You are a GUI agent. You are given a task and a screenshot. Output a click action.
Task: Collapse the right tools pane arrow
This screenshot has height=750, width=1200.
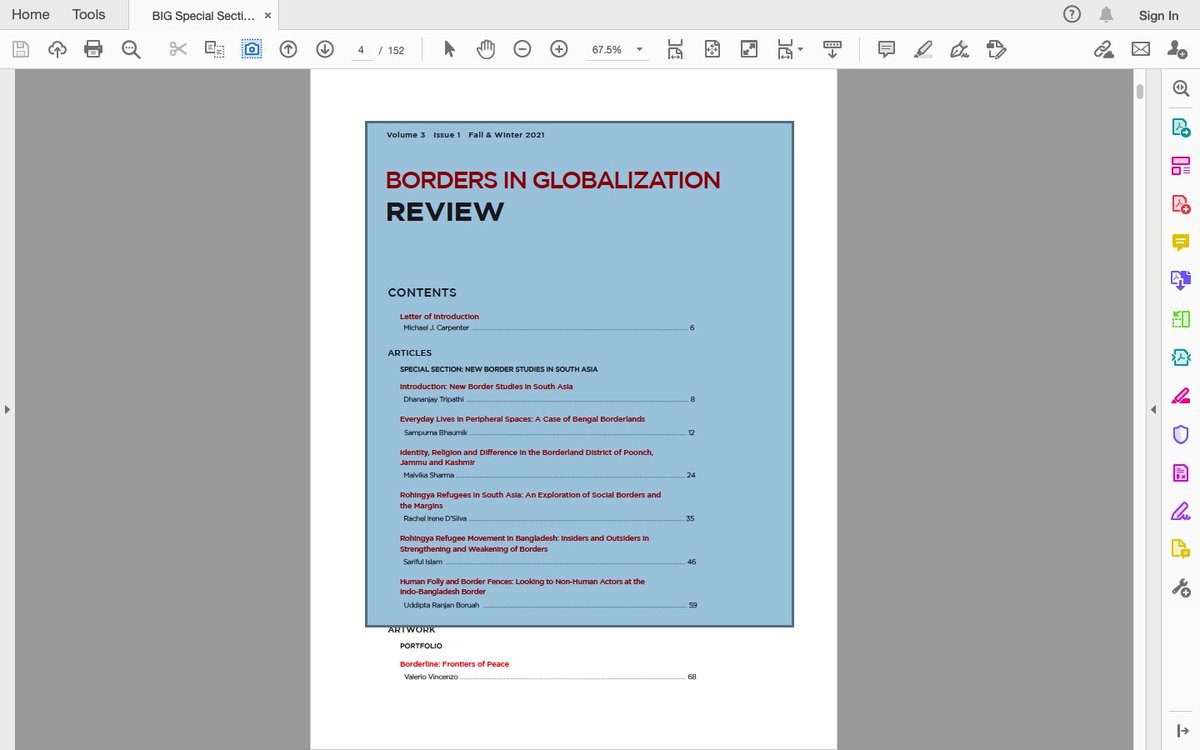tap(1181, 731)
